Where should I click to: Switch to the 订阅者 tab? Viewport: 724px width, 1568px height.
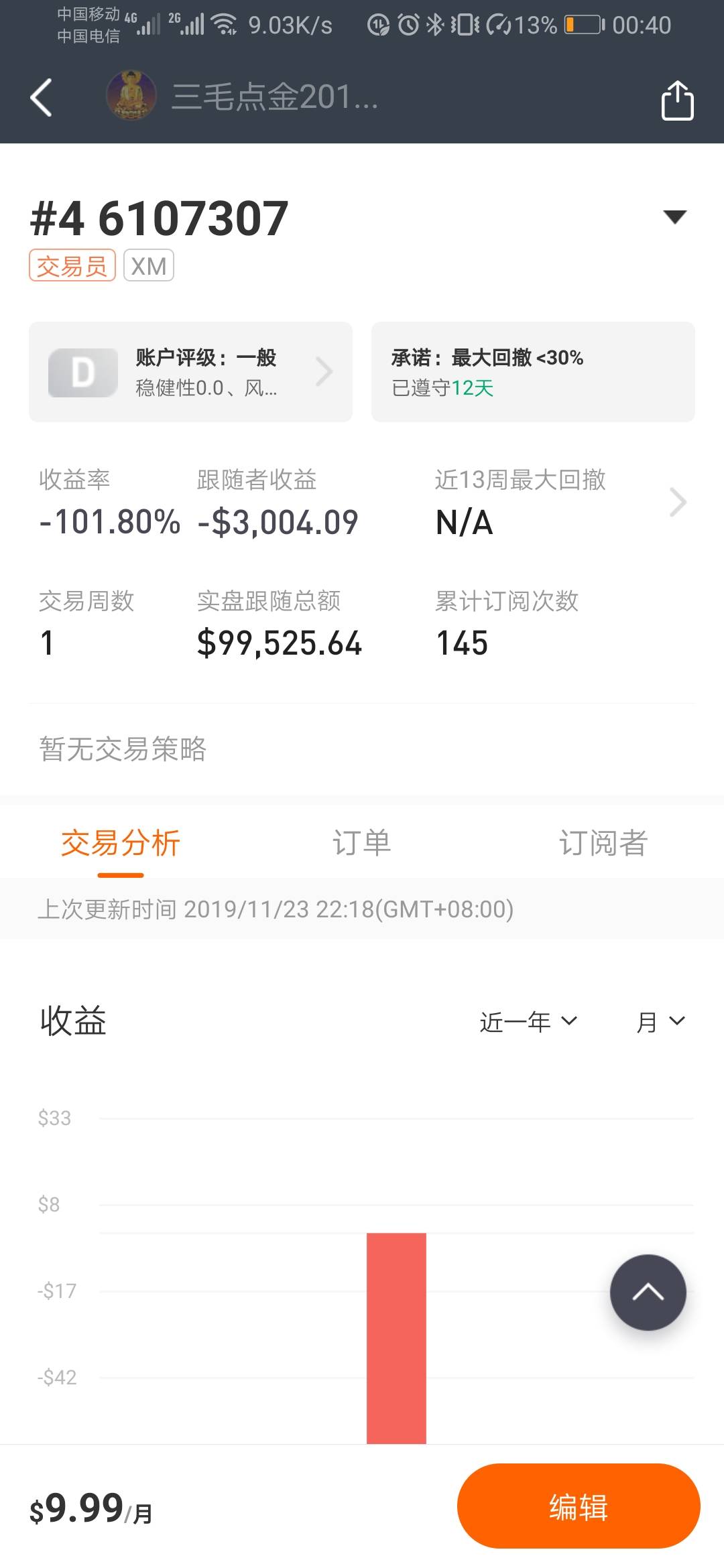point(603,843)
